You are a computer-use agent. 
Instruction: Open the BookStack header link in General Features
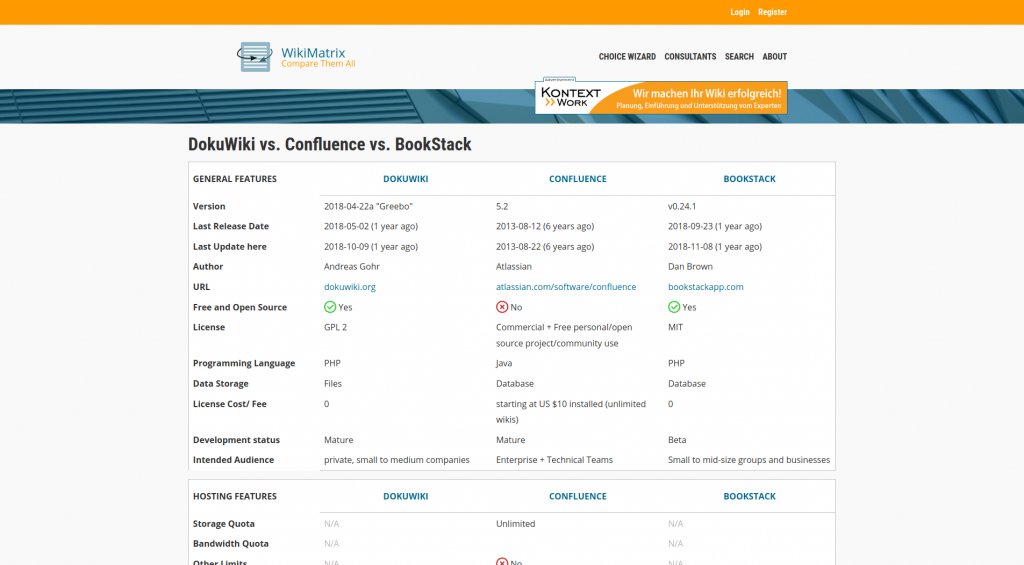point(749,179)
